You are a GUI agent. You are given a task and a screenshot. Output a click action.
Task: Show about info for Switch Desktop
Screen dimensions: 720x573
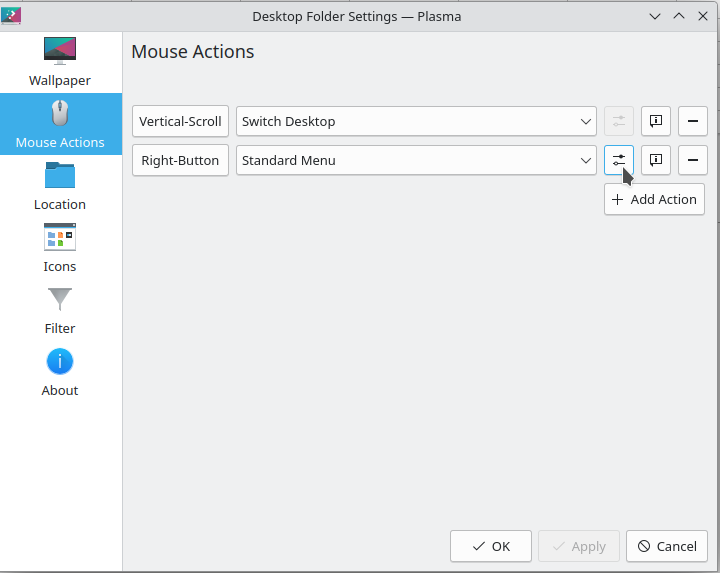656,121
